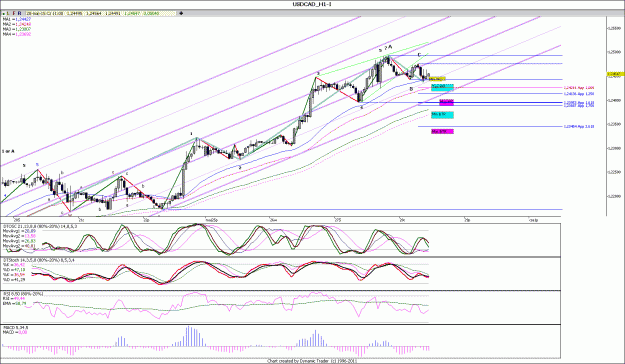This screenshot has width=625, height=364.
Task: Select the MA2 value readout
Action: [x=17, y=24]
